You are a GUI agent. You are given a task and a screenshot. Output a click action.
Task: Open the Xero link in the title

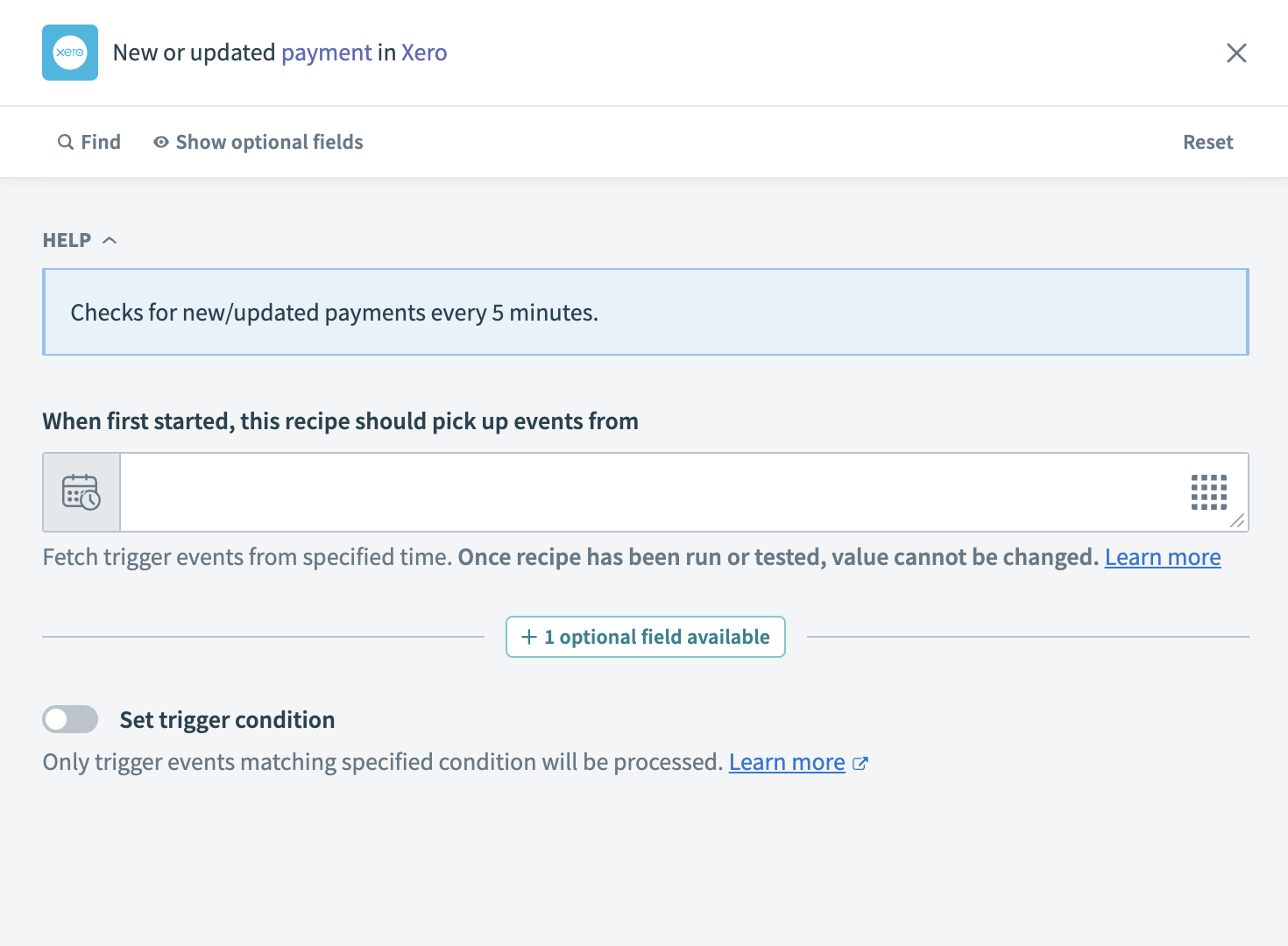click(424, 53)
